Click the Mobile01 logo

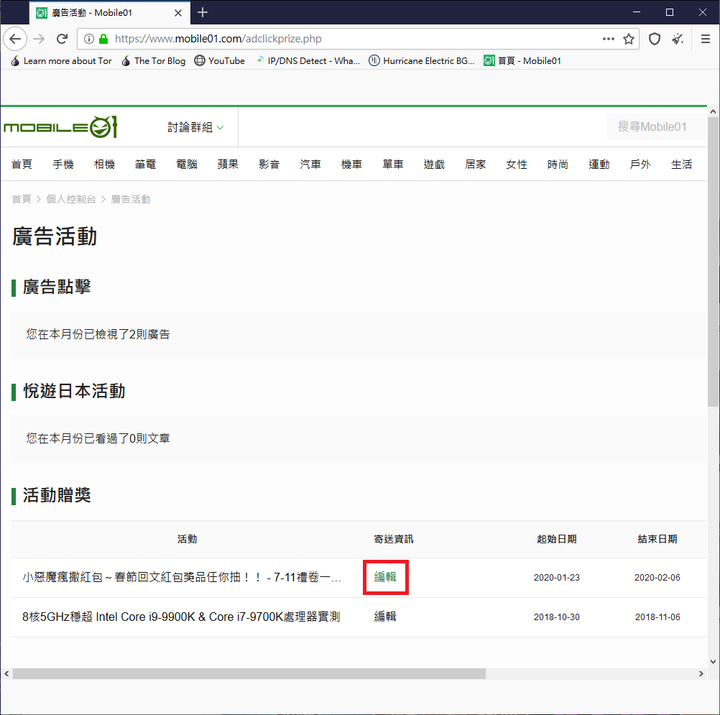pos(61,127)
